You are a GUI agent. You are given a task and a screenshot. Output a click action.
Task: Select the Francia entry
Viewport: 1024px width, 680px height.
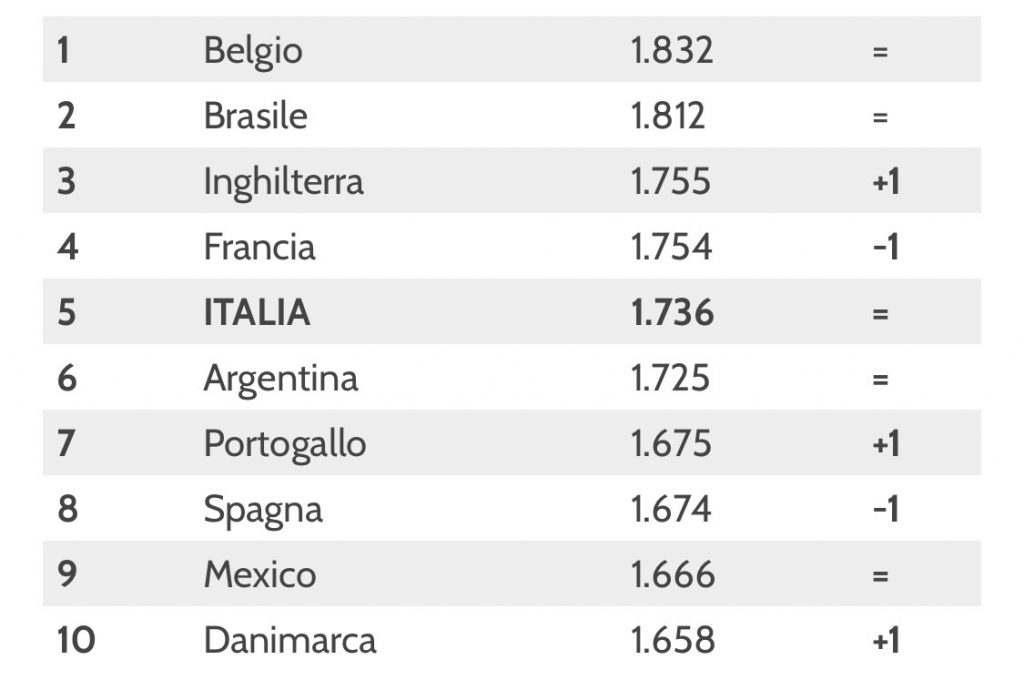coord(259,247)
